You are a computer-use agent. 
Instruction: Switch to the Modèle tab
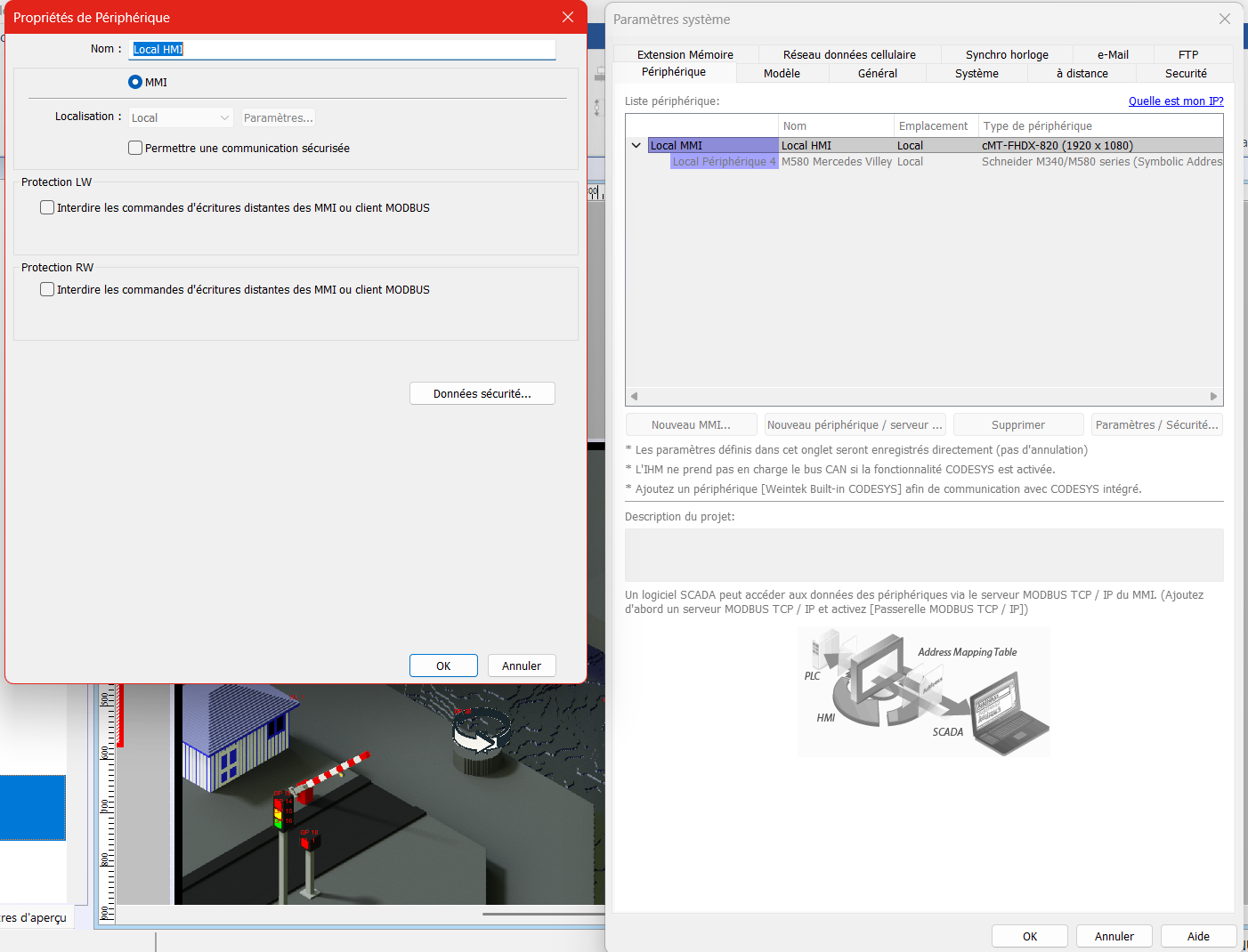(x=782, y=74)
